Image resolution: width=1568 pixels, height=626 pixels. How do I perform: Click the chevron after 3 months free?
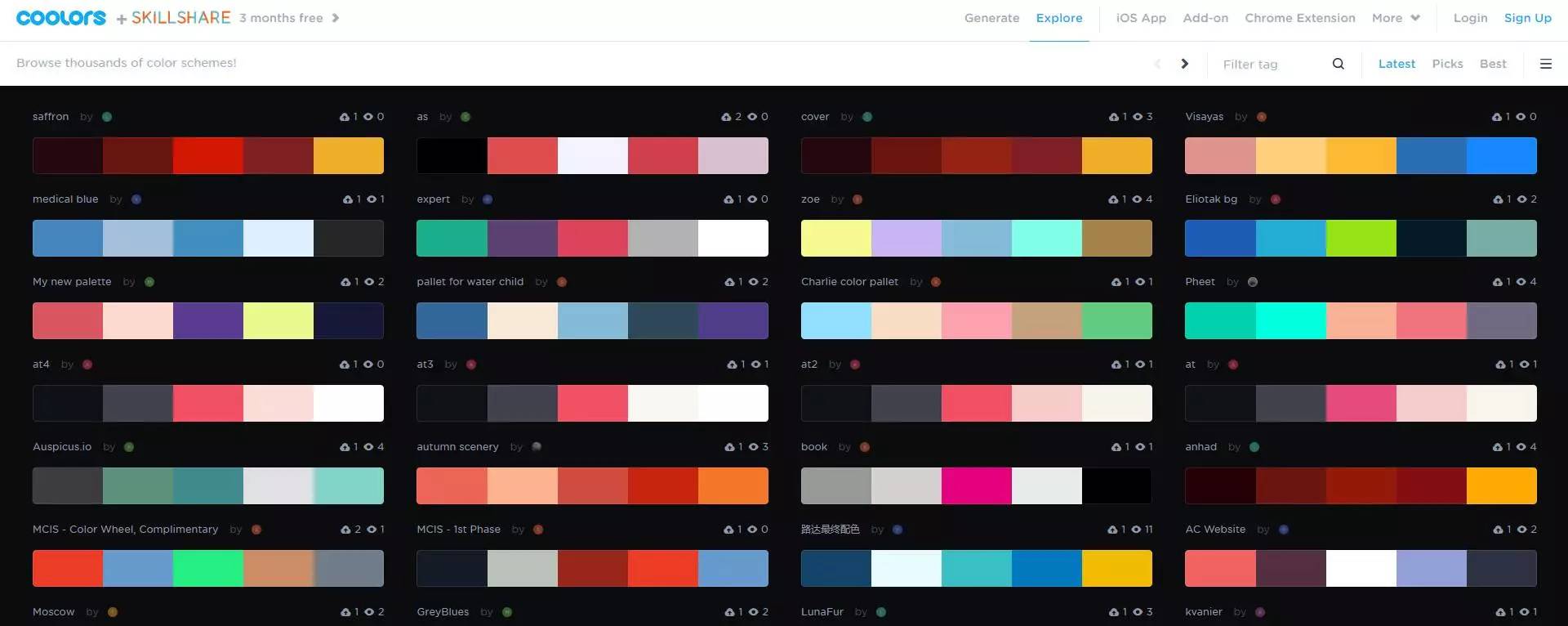pyautogui.click(x=335, y=18)
